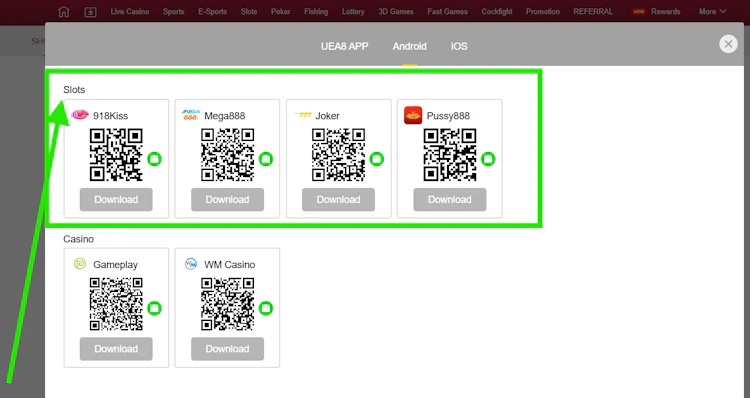Click the Joker QR code
Screen dimensions: 750x398
[339, 155]
